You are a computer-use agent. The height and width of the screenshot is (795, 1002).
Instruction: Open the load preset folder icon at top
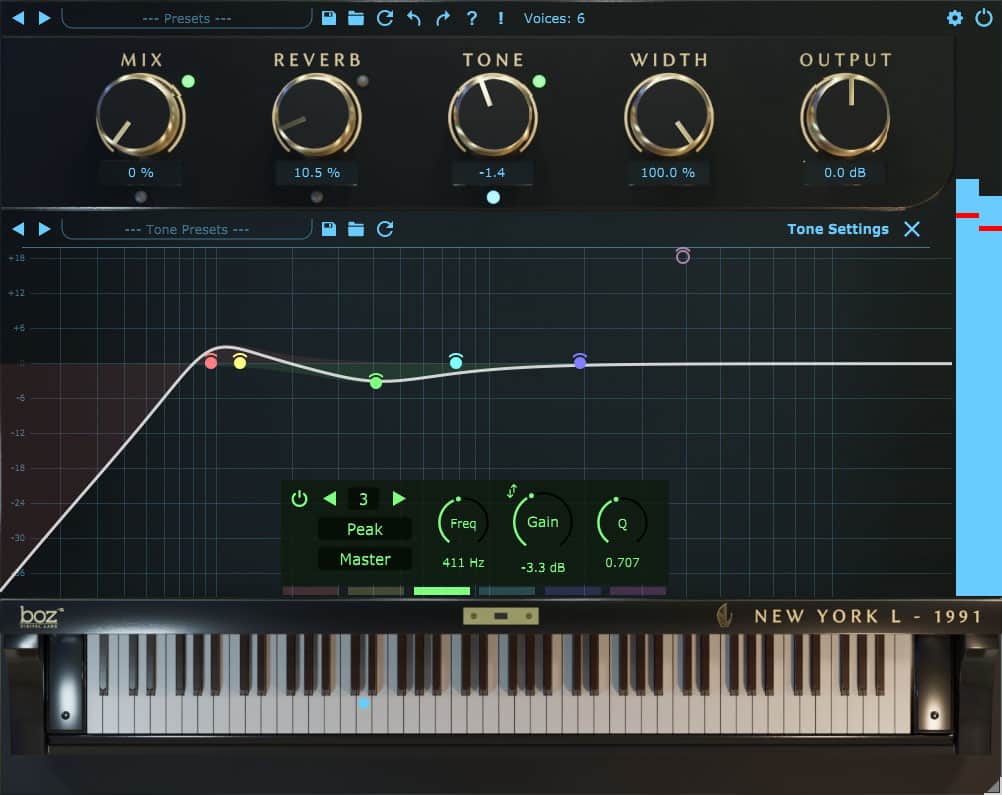coord(356,18)
